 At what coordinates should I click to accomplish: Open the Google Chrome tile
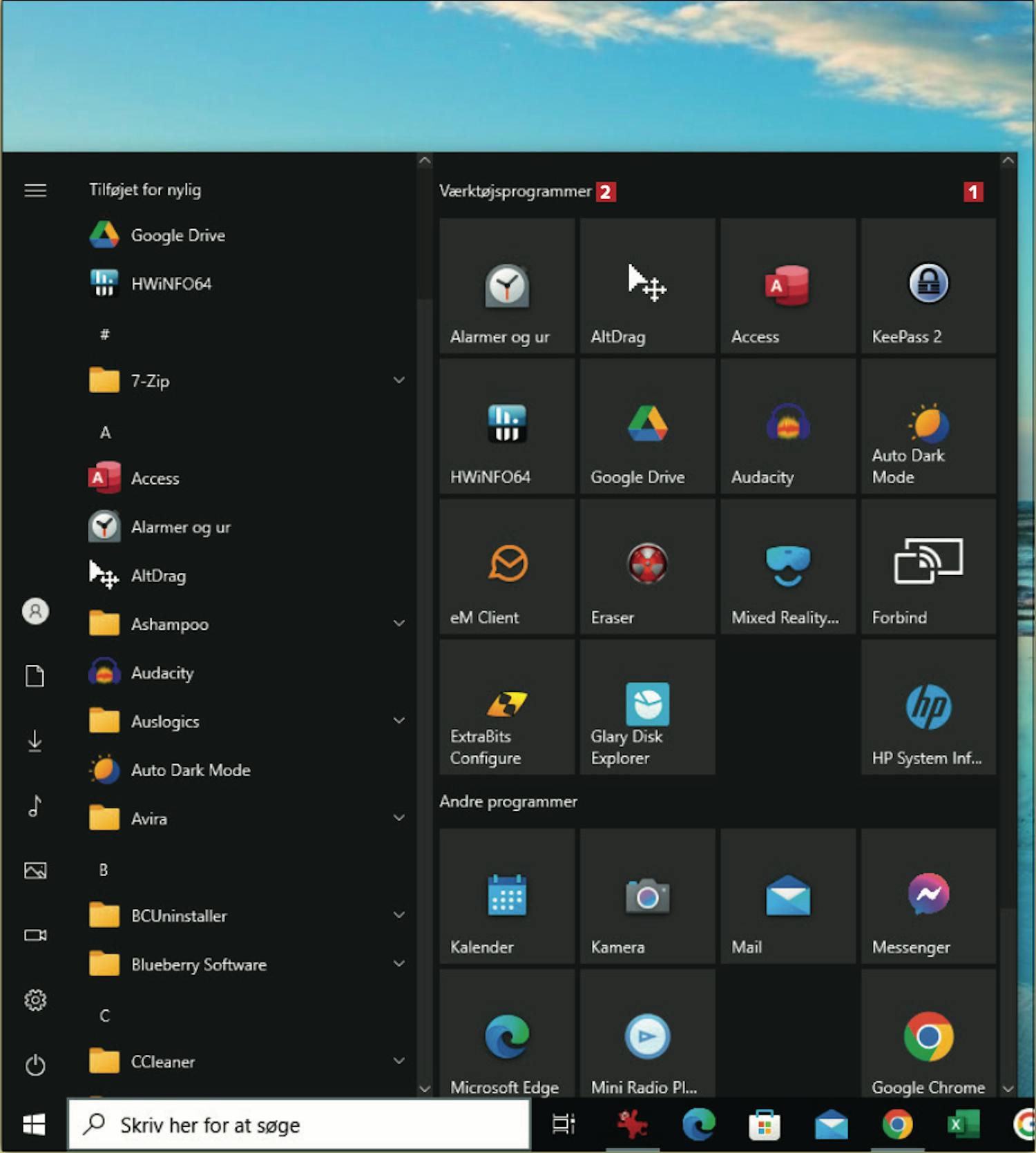point(928,1033)
